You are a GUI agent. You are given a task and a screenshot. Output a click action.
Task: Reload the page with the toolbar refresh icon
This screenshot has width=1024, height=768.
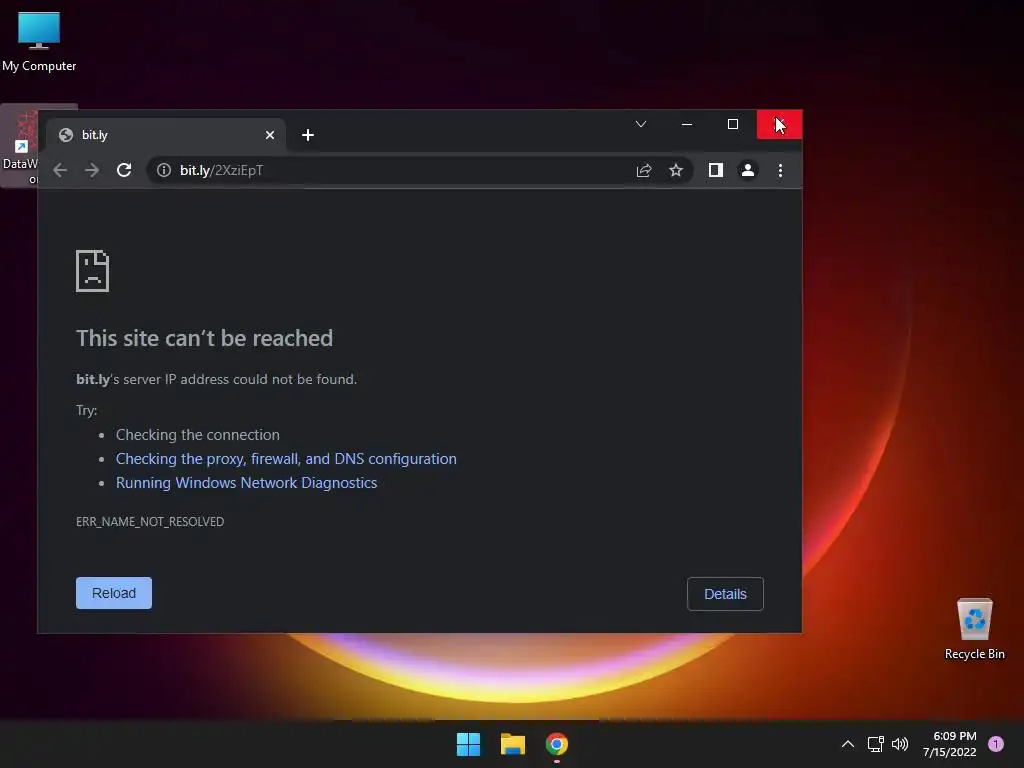[x=124, y=170]
